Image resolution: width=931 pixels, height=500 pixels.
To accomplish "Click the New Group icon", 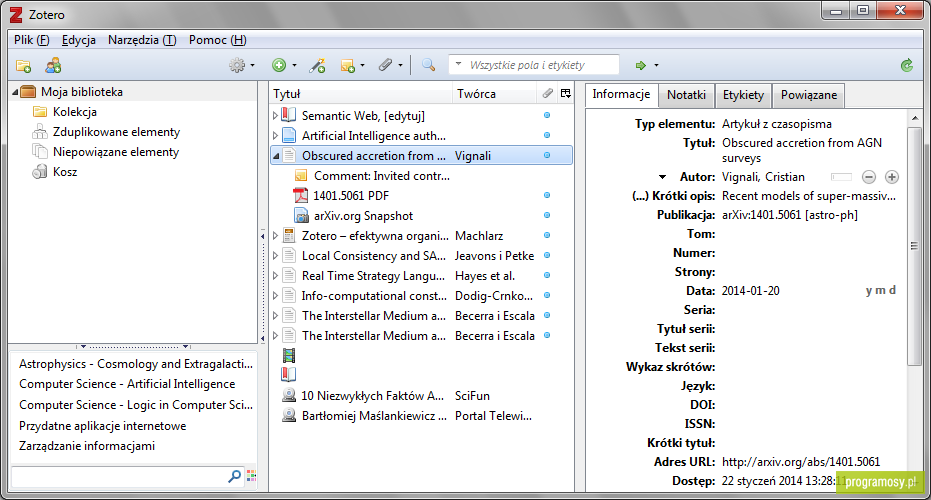I will 53,65.
